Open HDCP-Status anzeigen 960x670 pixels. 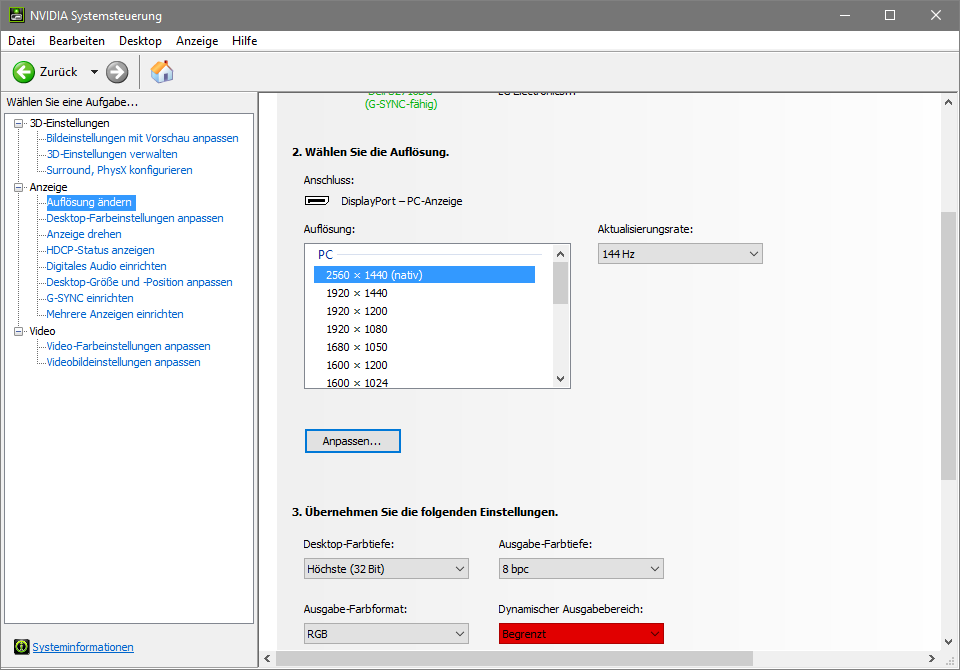click(100, 250)
